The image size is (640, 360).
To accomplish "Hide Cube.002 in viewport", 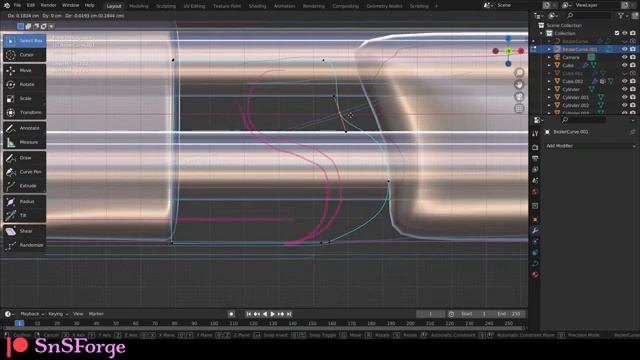I will (624, 81).
